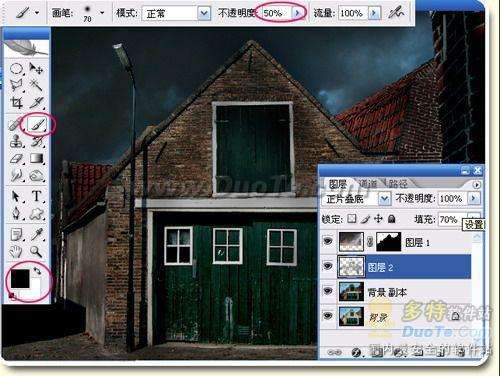The width and height of the screenshot is (500, 376).
Task: Toggle the mask link on 图层 1
Action: [370, 242]
